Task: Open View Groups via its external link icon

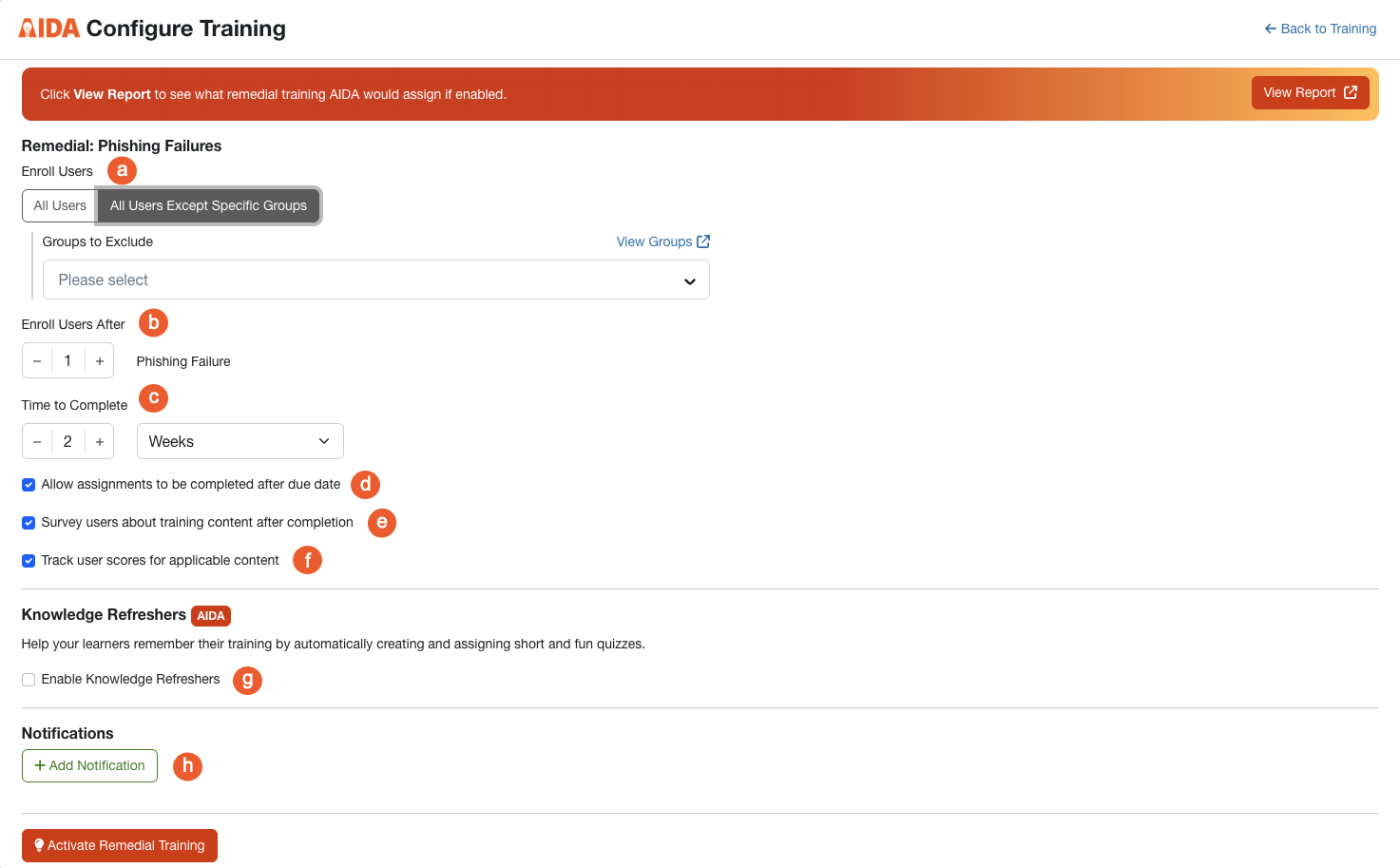Action: pyautogui.click(x=701, y=241)
